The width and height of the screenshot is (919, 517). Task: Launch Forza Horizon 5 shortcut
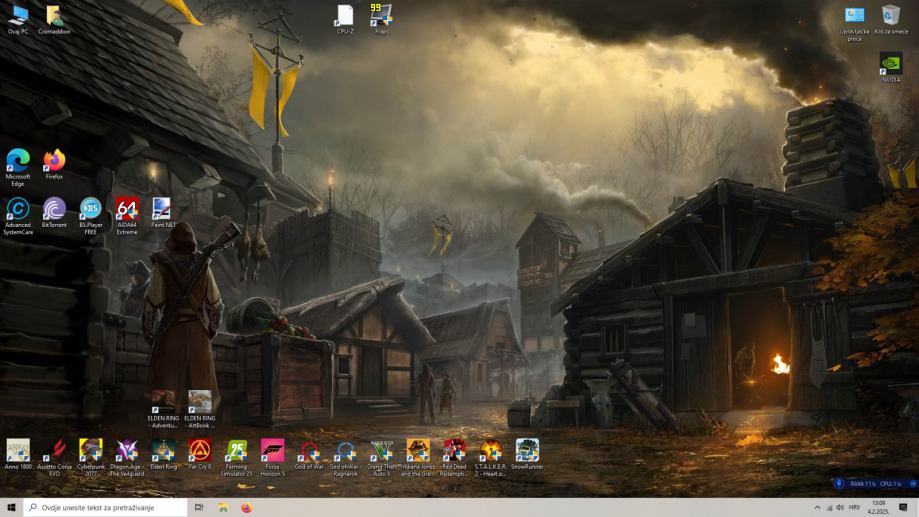pos(273,458)
